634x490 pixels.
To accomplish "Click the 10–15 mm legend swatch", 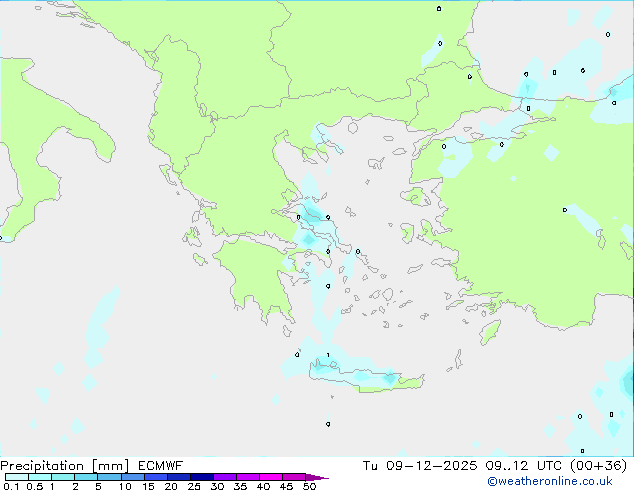I will (x=132, y=477).
